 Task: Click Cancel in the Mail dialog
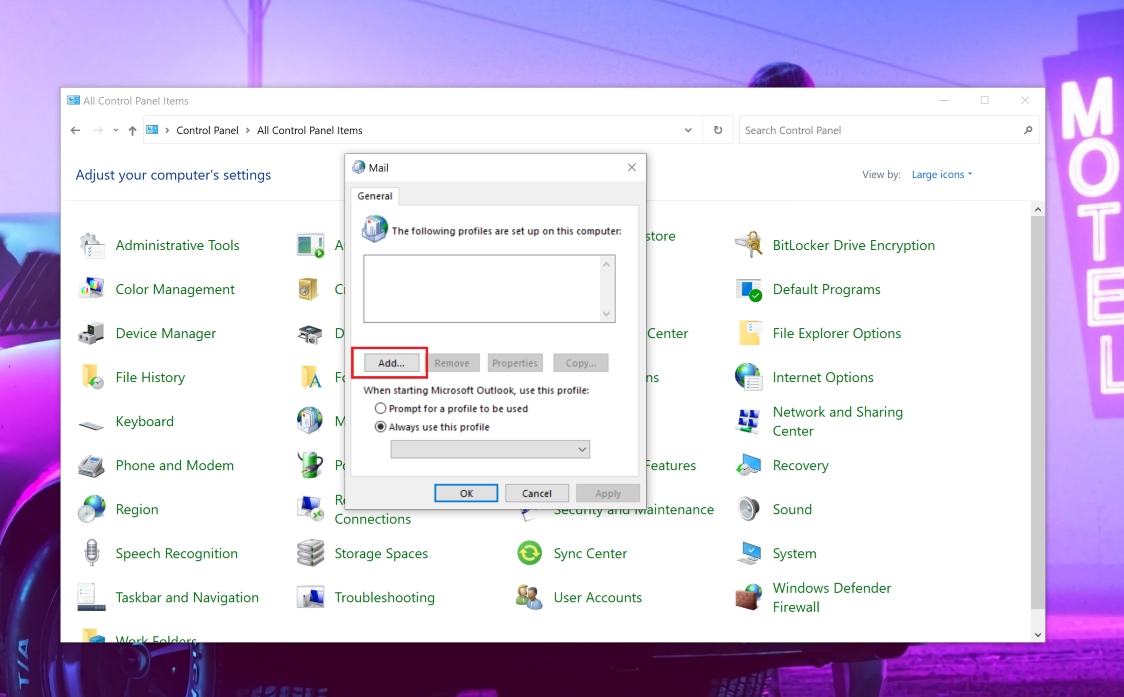[537, 493]
